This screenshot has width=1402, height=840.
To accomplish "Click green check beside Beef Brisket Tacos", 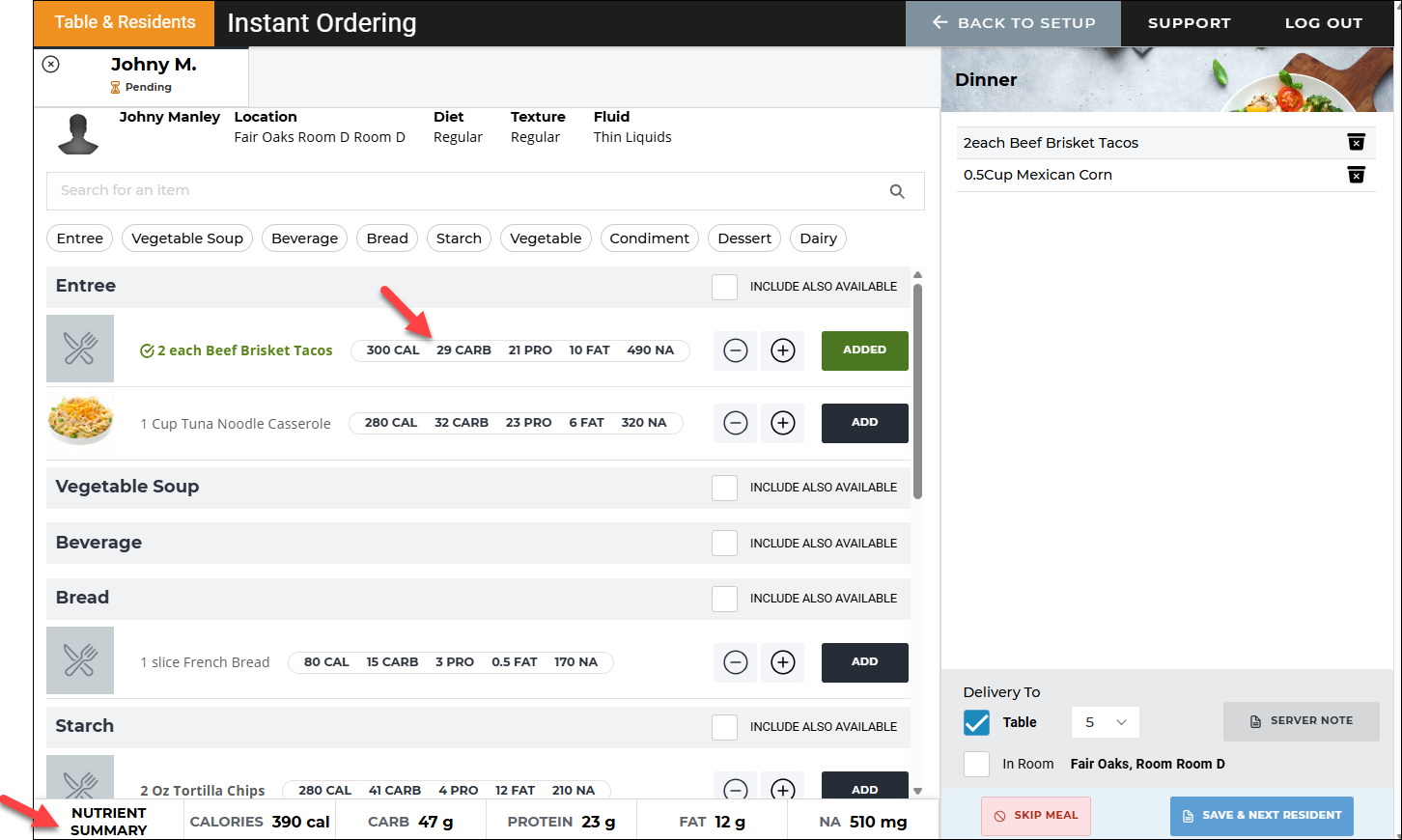I will [x=147, y=350].
